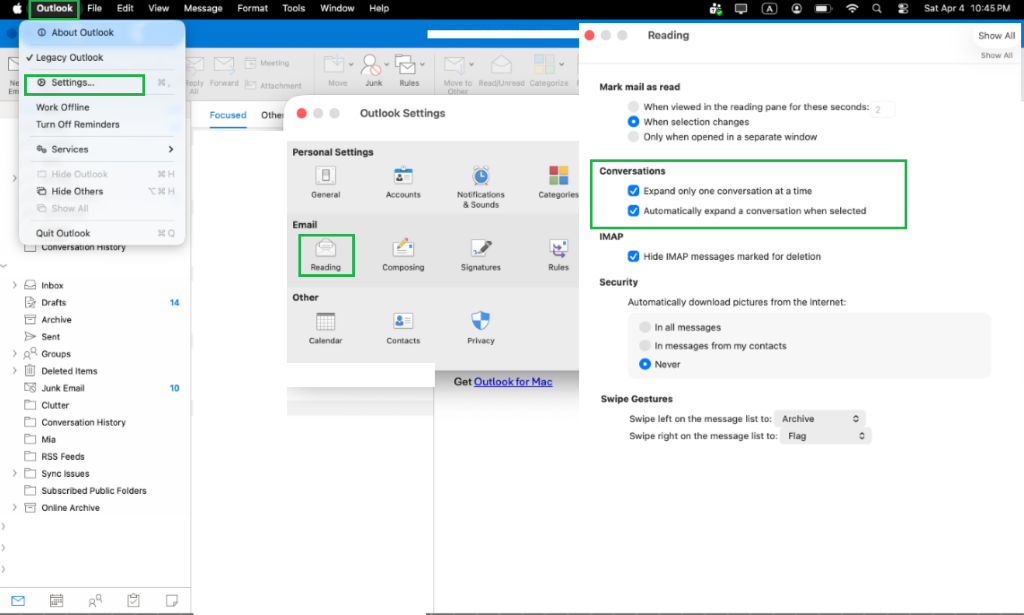Switch to Calendar view in bottom bar
This screenshot has height=615, width=1024.
click(x=56, y=601)
